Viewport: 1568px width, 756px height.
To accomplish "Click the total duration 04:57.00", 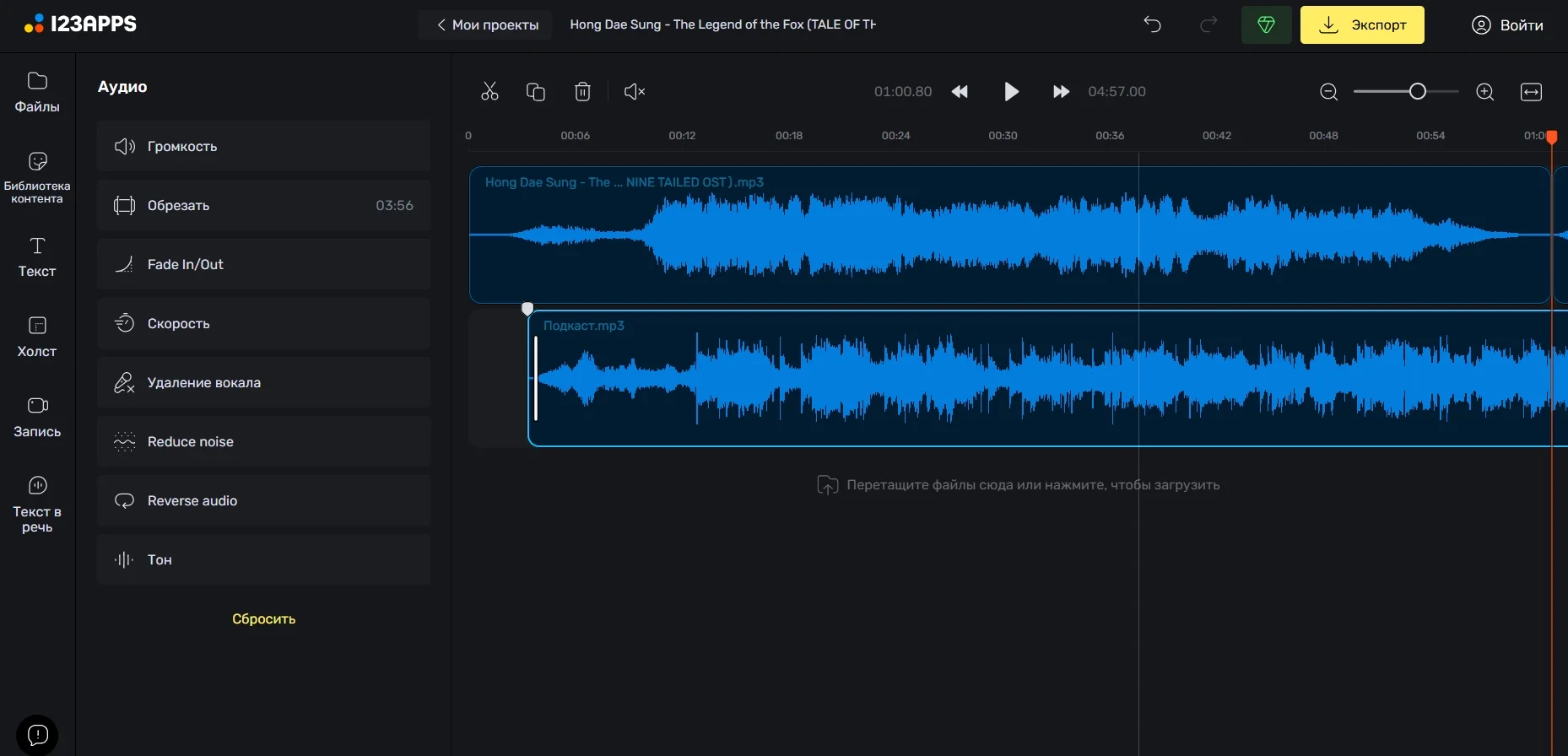I will click(x=1117, y=92).
